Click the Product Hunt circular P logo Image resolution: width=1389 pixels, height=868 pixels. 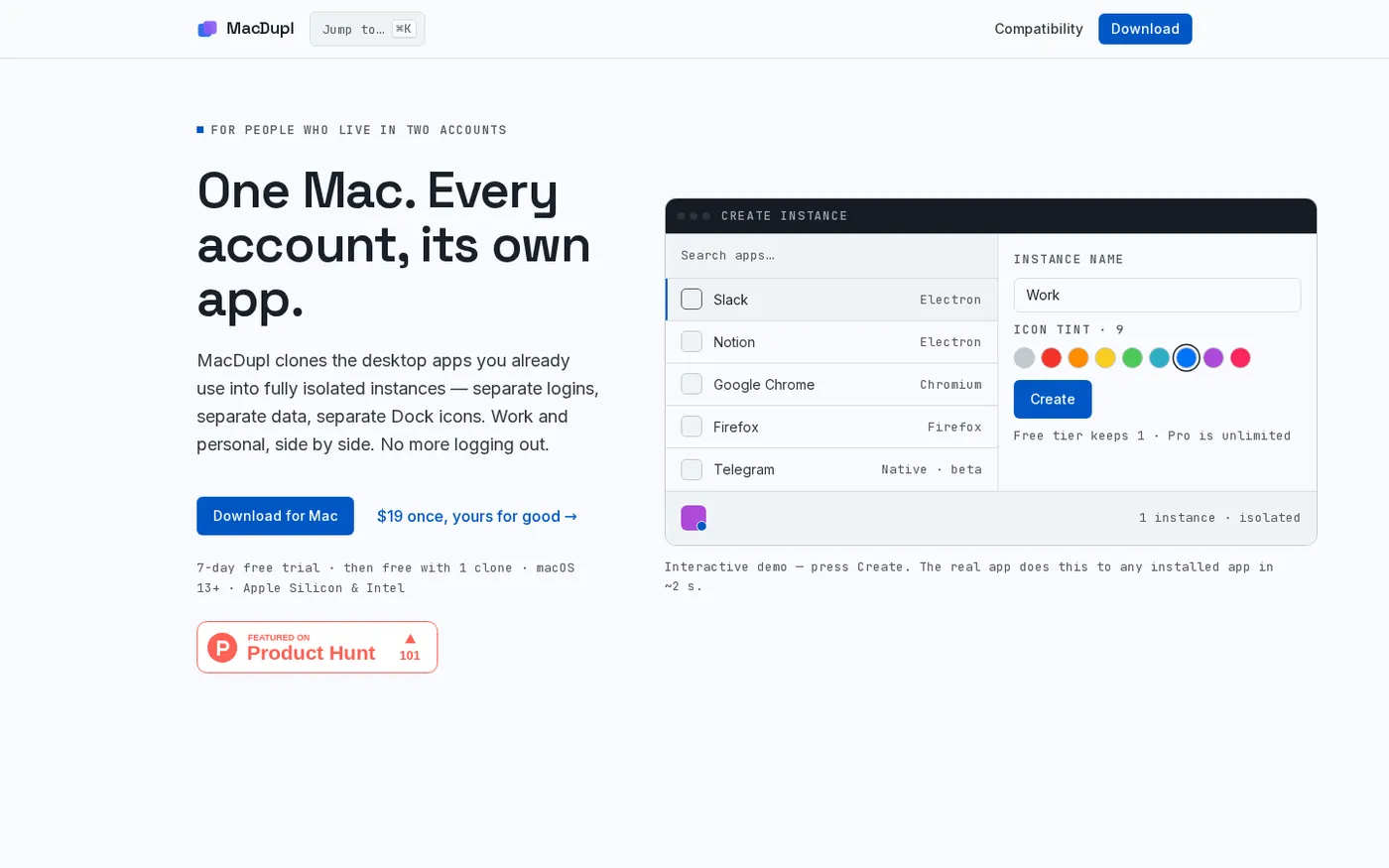[222, 648]
